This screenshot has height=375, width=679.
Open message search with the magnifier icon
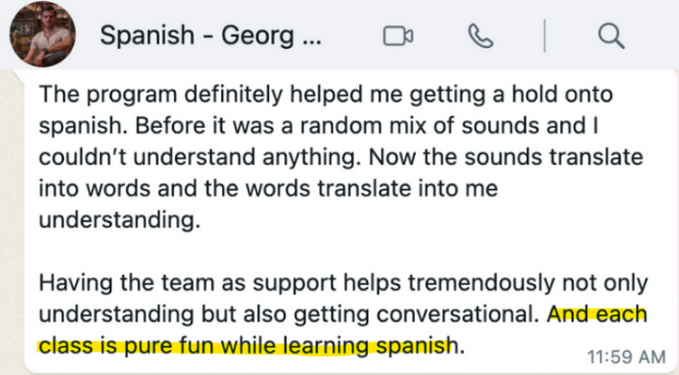(611, 36)
